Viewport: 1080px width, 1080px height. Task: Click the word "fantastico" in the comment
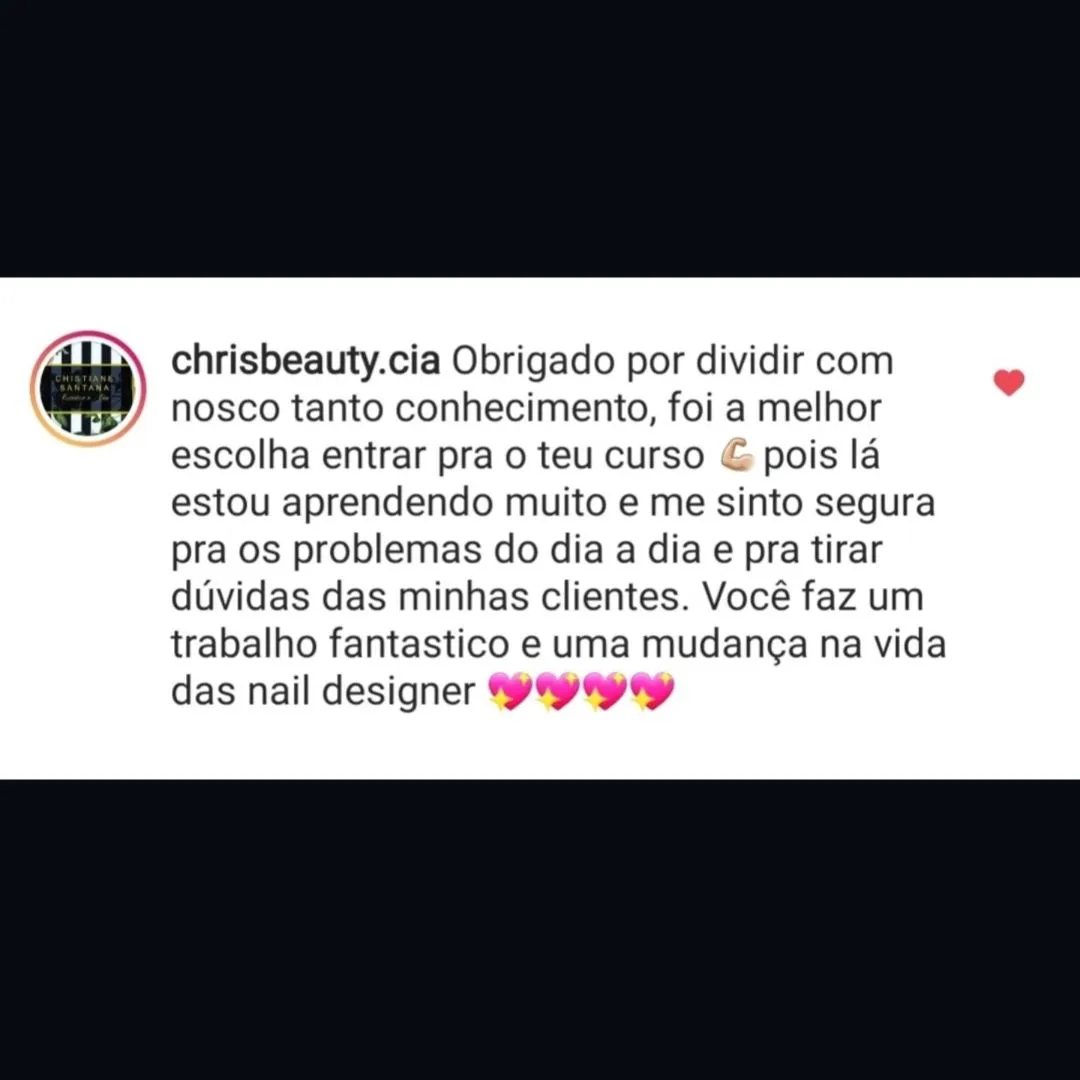tap(419, 644)
